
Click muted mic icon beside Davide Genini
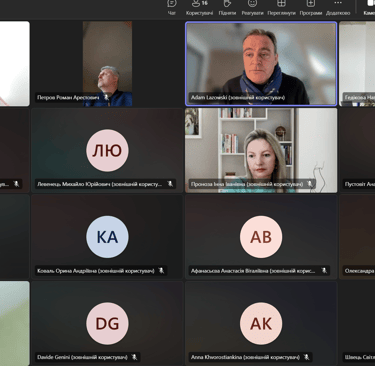pyautogui.click(x=134, y=357)
